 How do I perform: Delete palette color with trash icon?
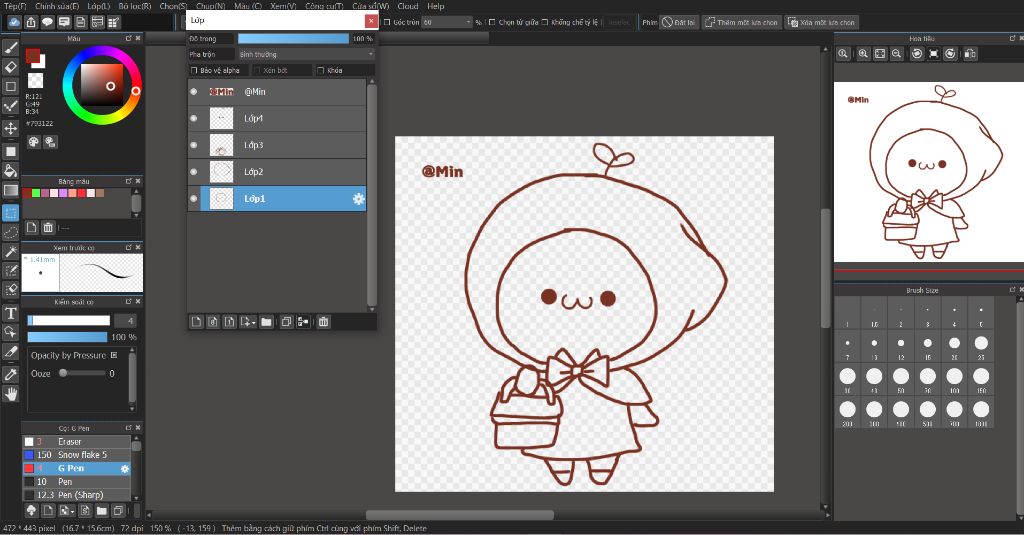click(48, 227)
